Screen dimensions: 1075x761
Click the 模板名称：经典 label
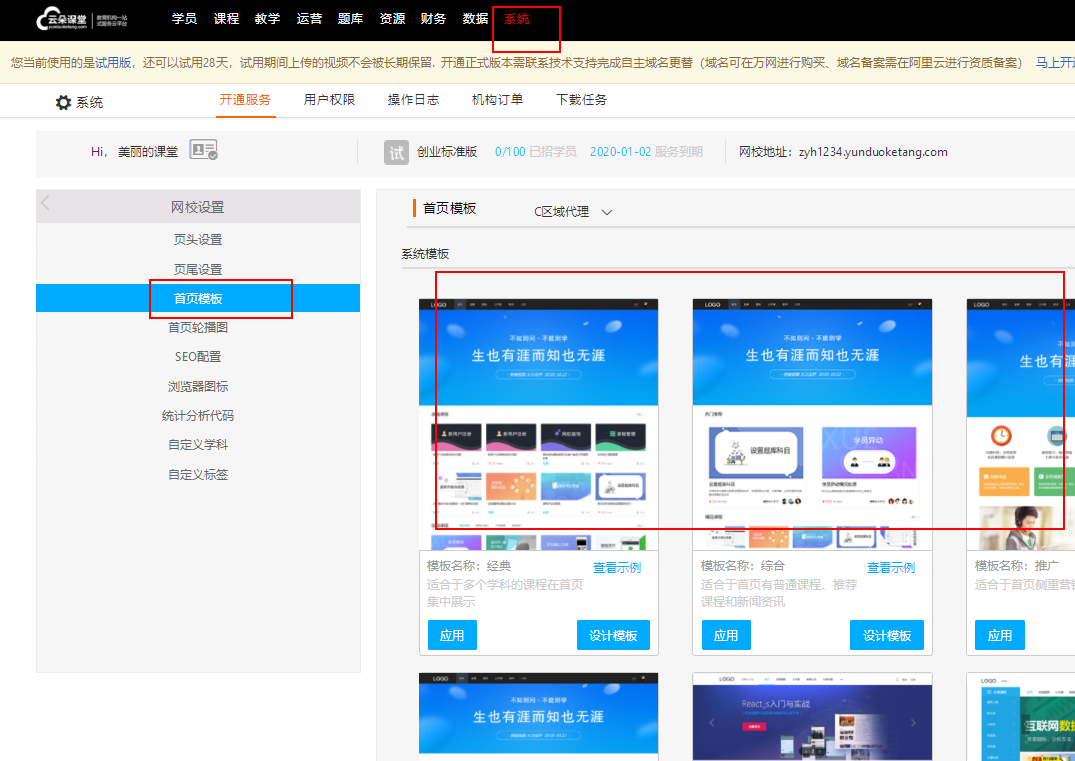pos(469,566)
